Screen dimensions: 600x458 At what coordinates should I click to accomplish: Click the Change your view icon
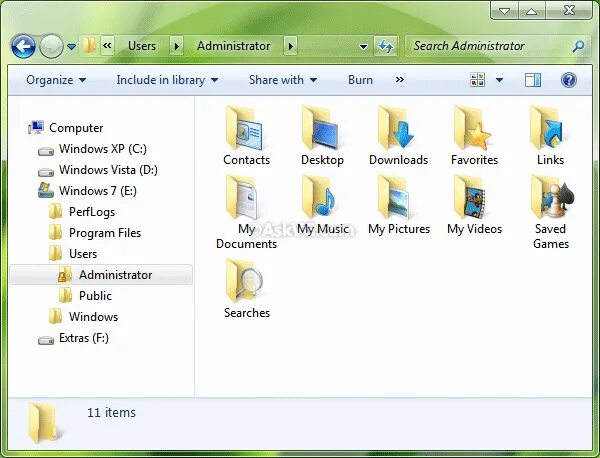click(477, 80)
